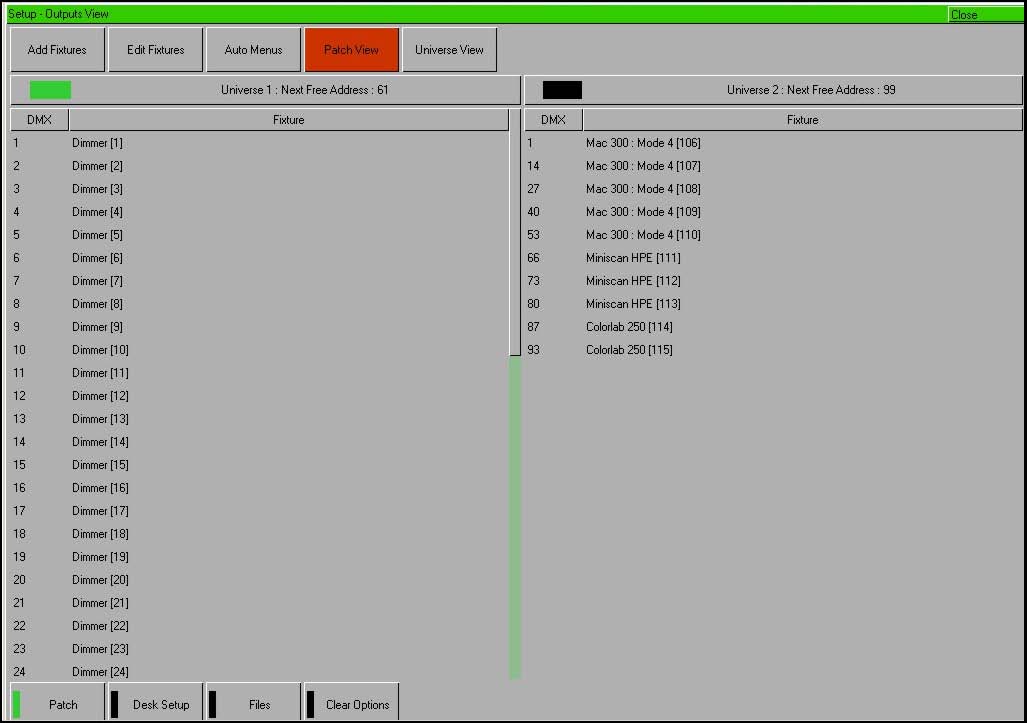Select Dimmer [22] row
The height and width of the screenshot is (723, 1027).
click(x=259, y=625)
